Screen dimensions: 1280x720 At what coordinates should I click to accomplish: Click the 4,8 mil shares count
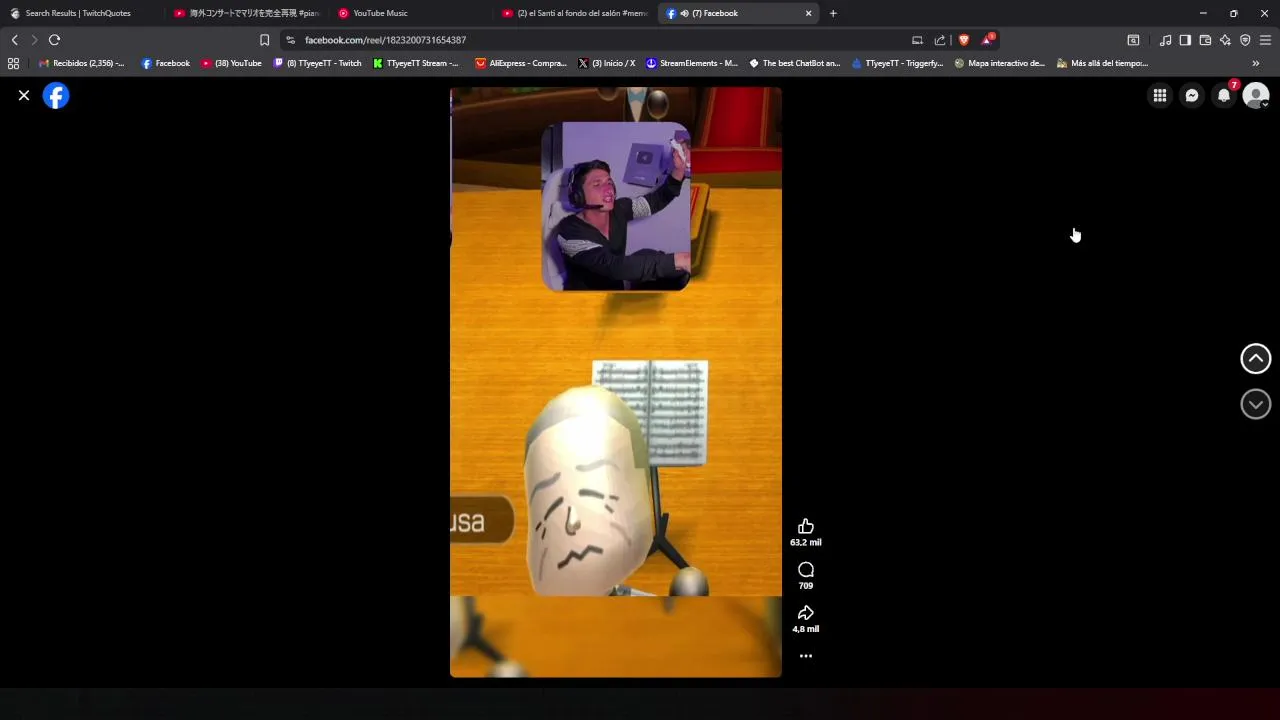click(x=806, y=629)
